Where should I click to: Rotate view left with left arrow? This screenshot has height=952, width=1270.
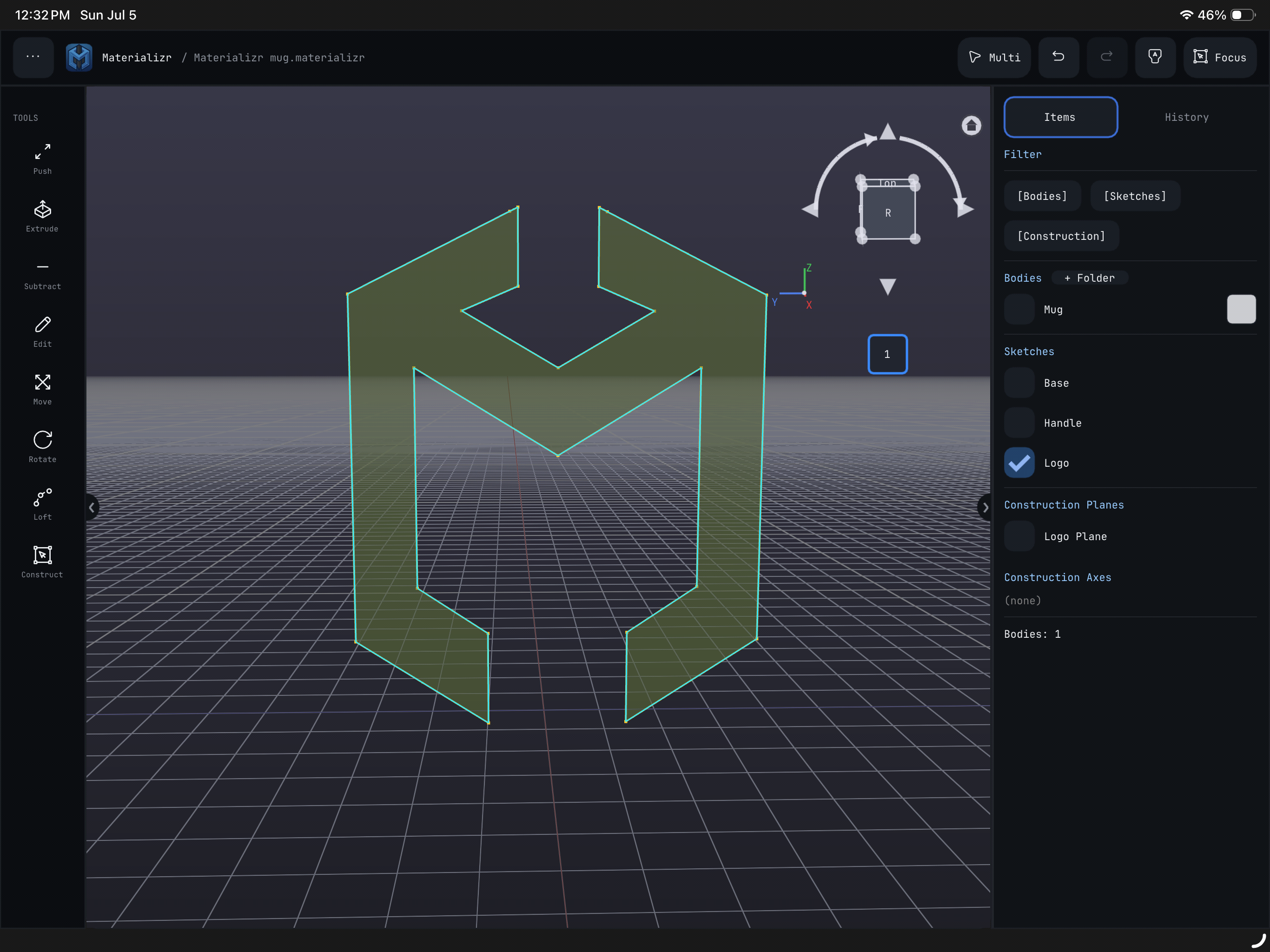tap(810, 209)
